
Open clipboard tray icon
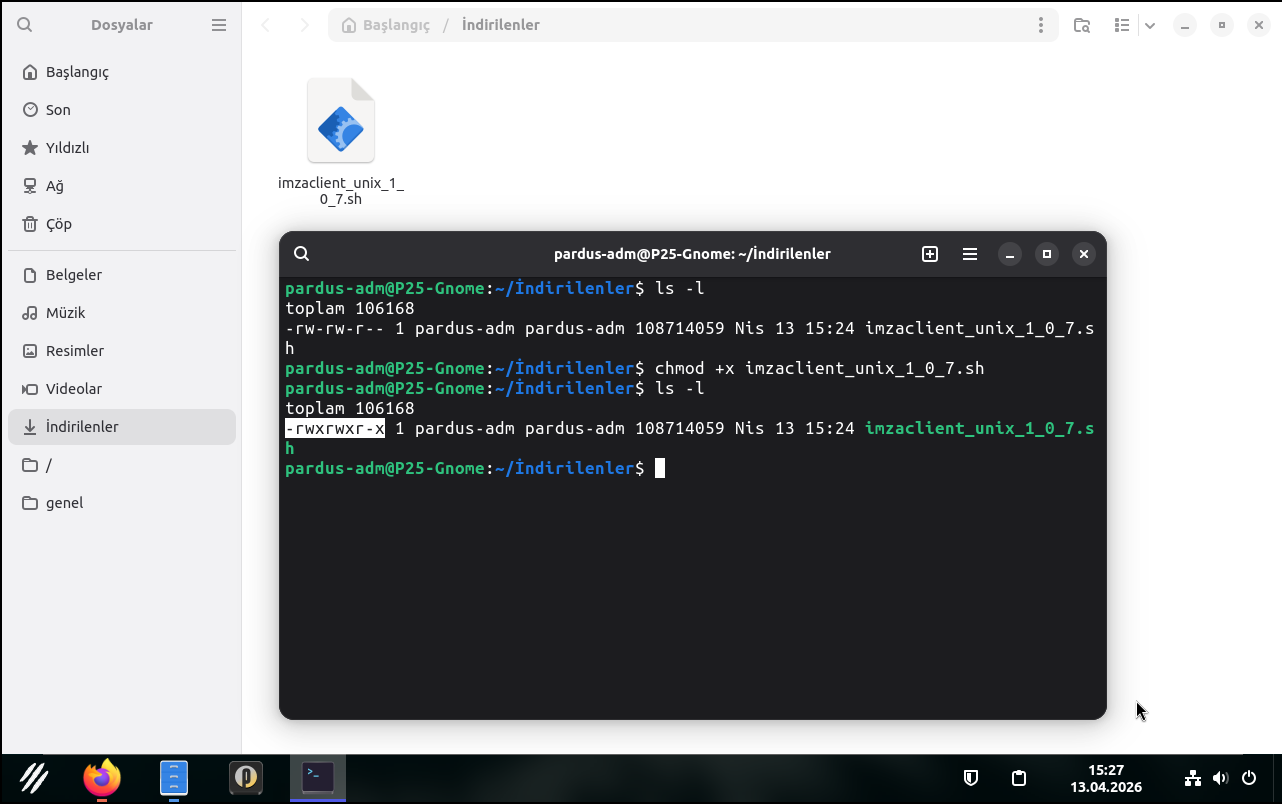point(1019,778)
